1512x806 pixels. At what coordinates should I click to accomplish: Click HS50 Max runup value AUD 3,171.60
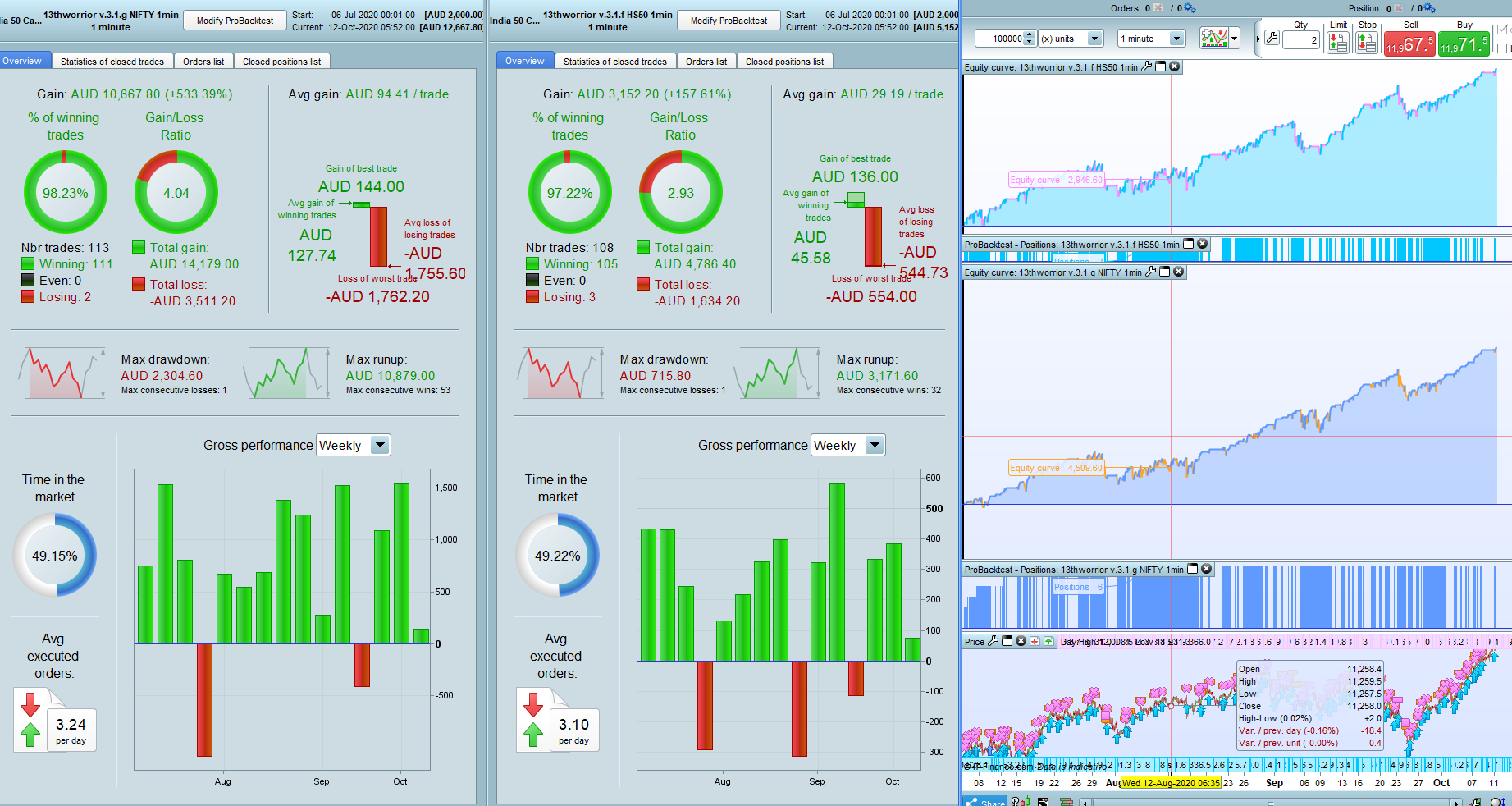tap(877, 375)
